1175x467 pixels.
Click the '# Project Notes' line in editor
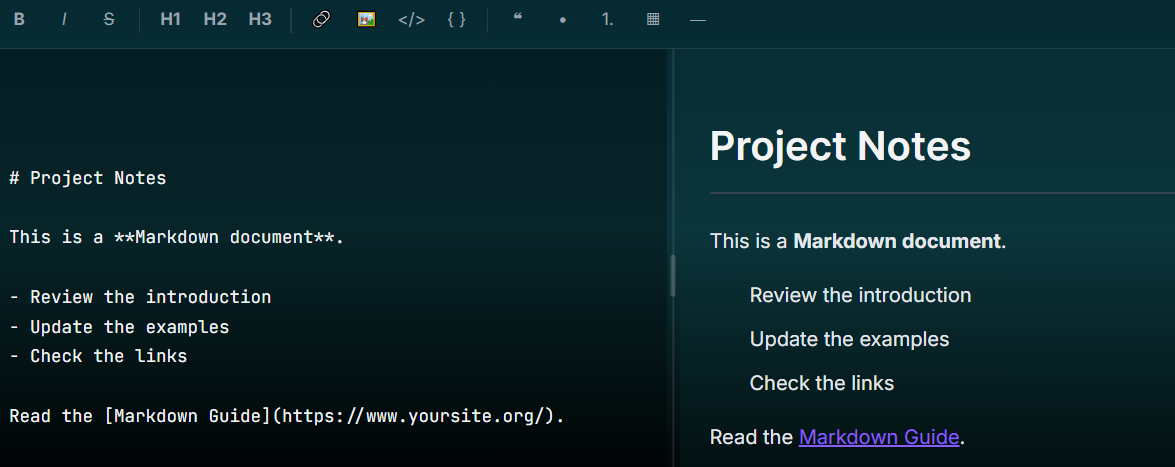(88, 178)
